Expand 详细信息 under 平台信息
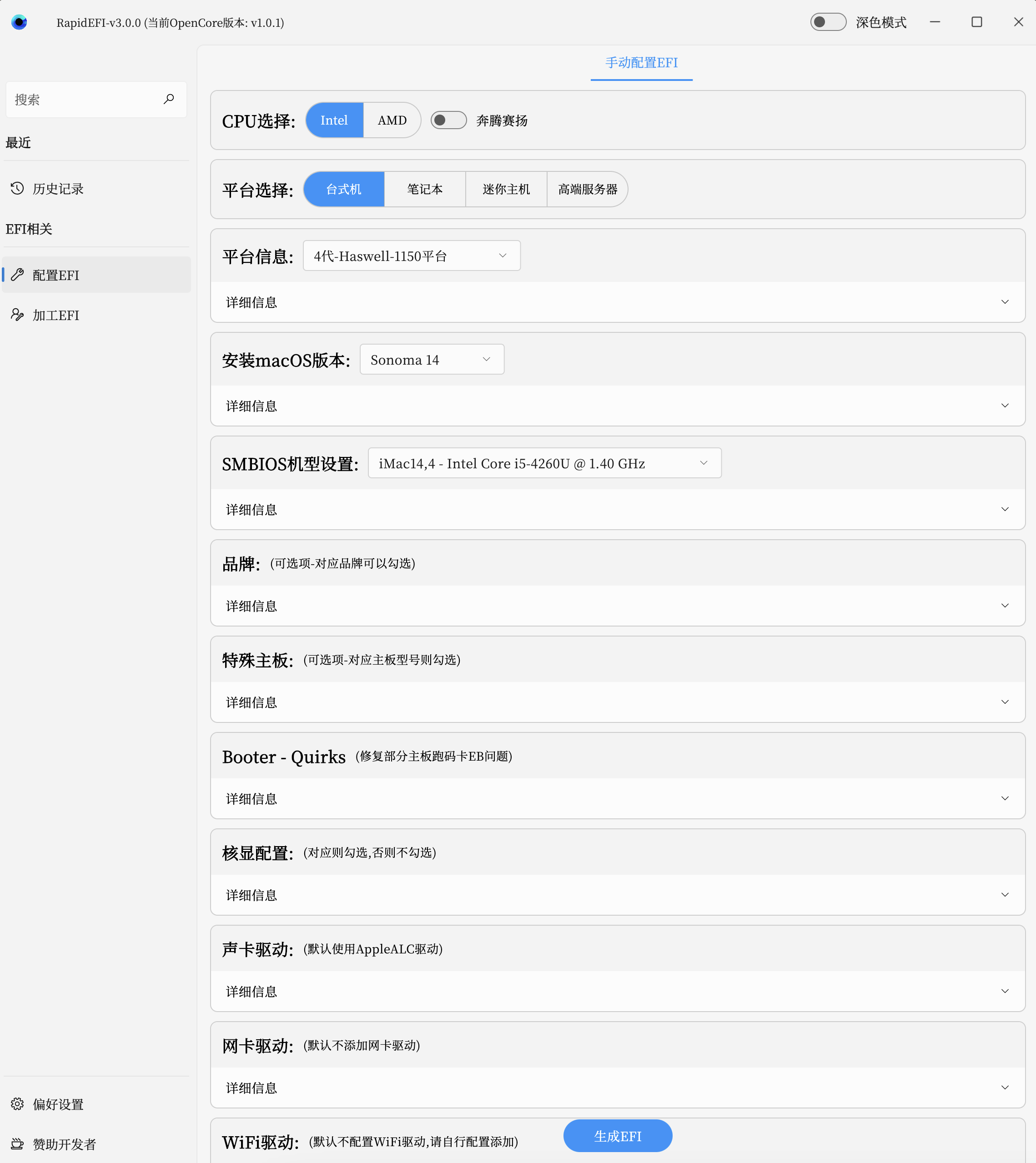Viewport: 1036px width, 1163px height. pos(618,301)
